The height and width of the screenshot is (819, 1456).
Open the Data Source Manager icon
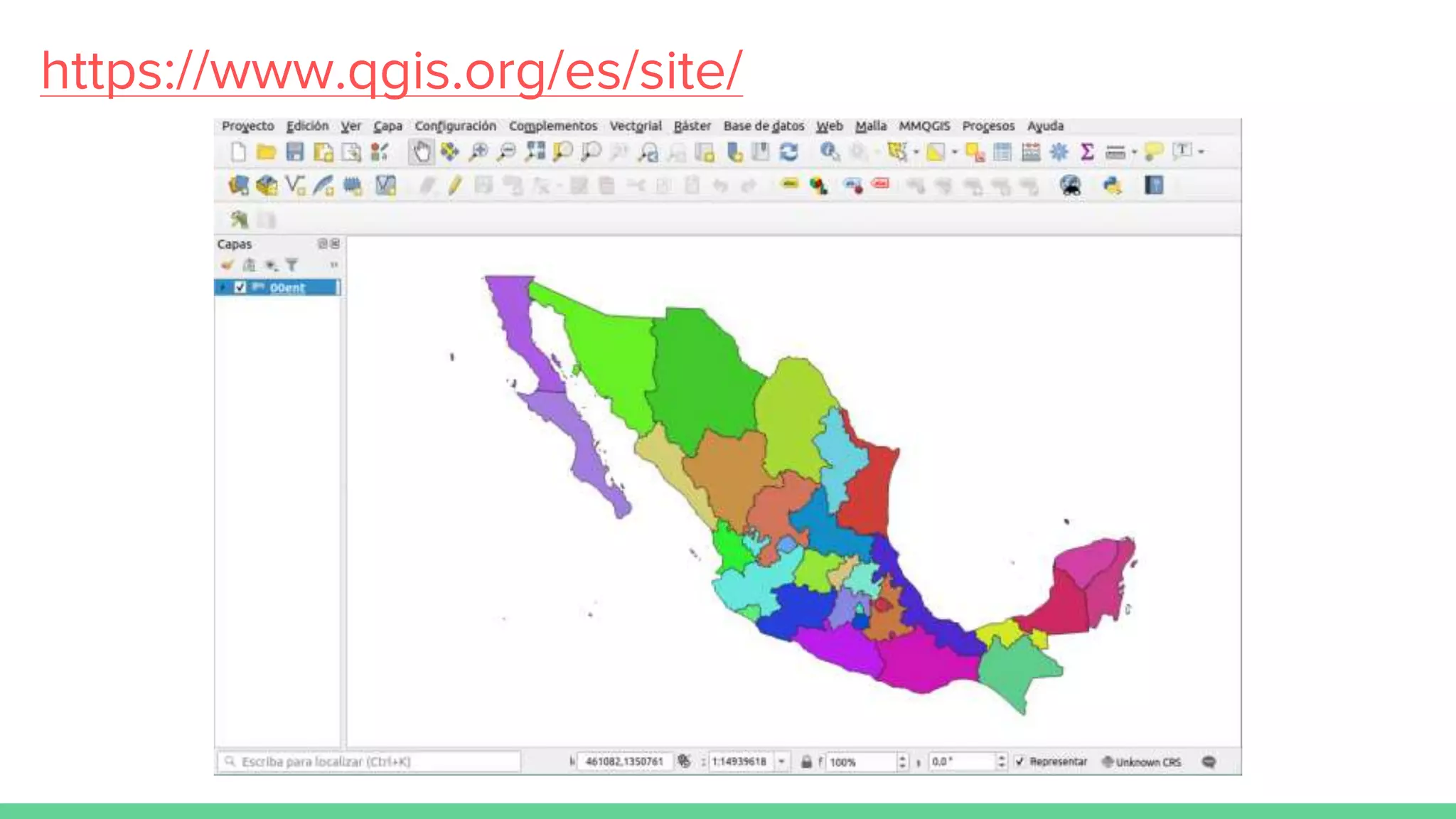[x=238, y=186]
